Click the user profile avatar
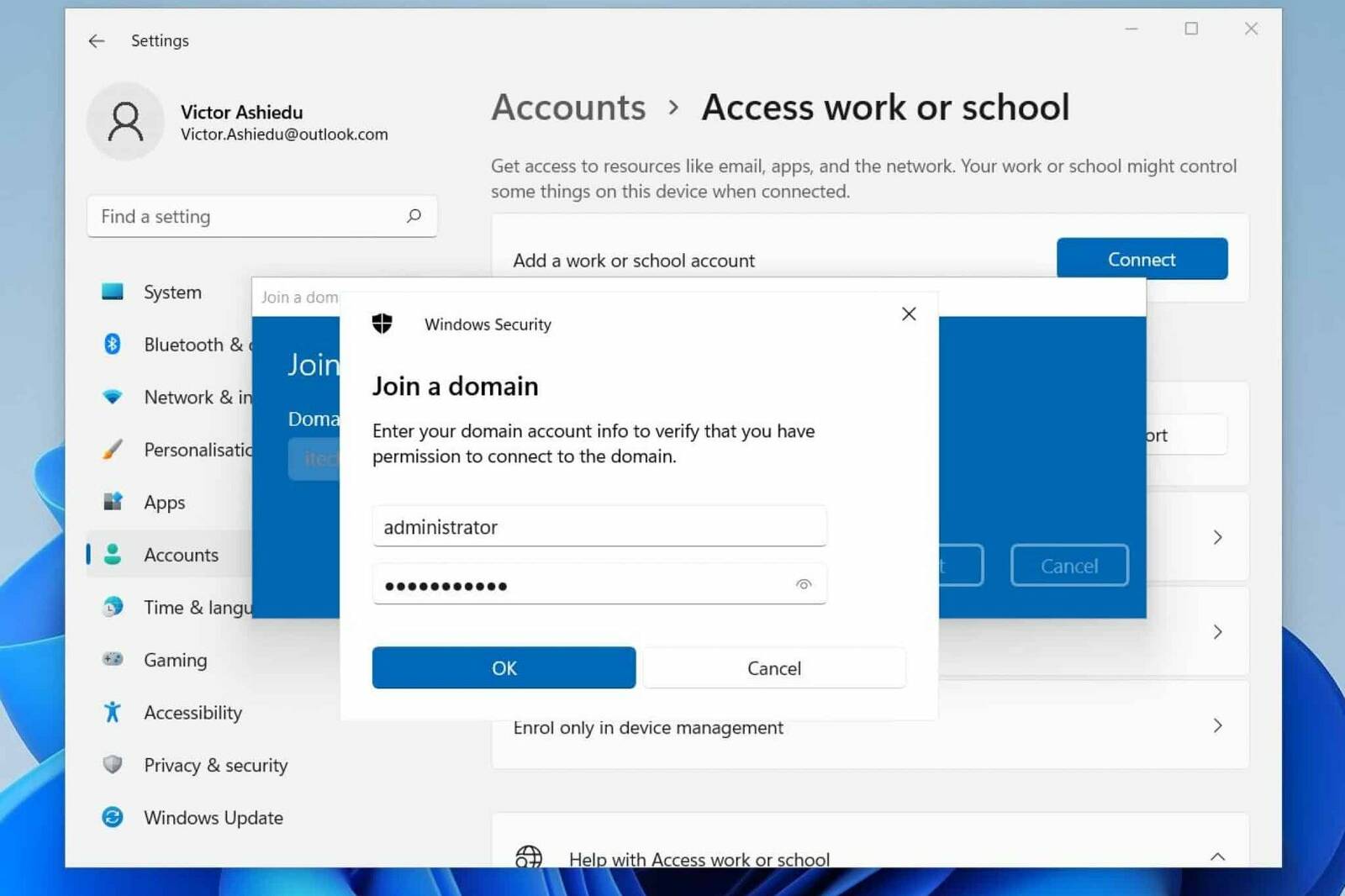Viewport: 1345px width, 896px height. point(125,122)
